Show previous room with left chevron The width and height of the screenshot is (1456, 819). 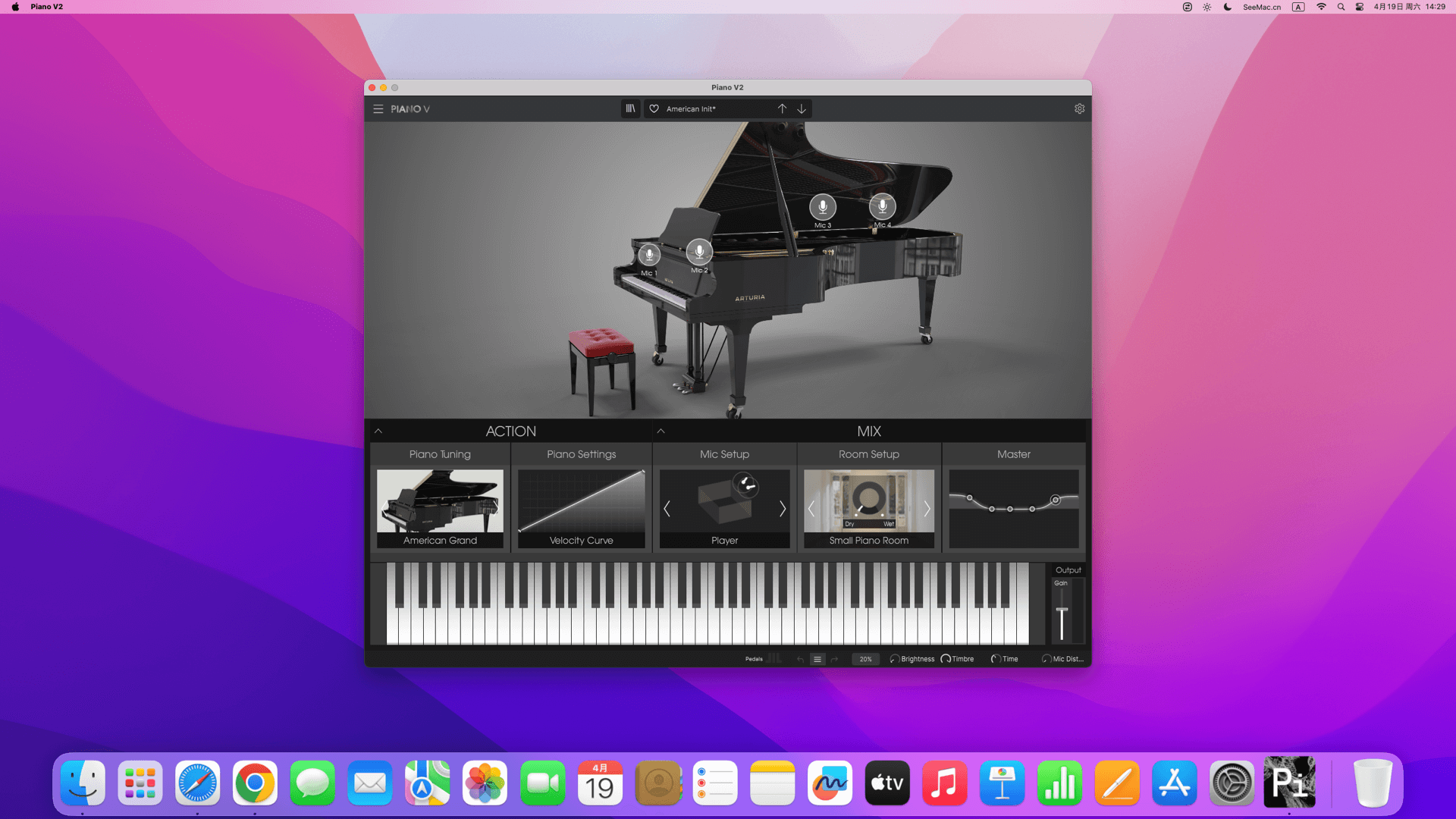[x=811, y=509]
